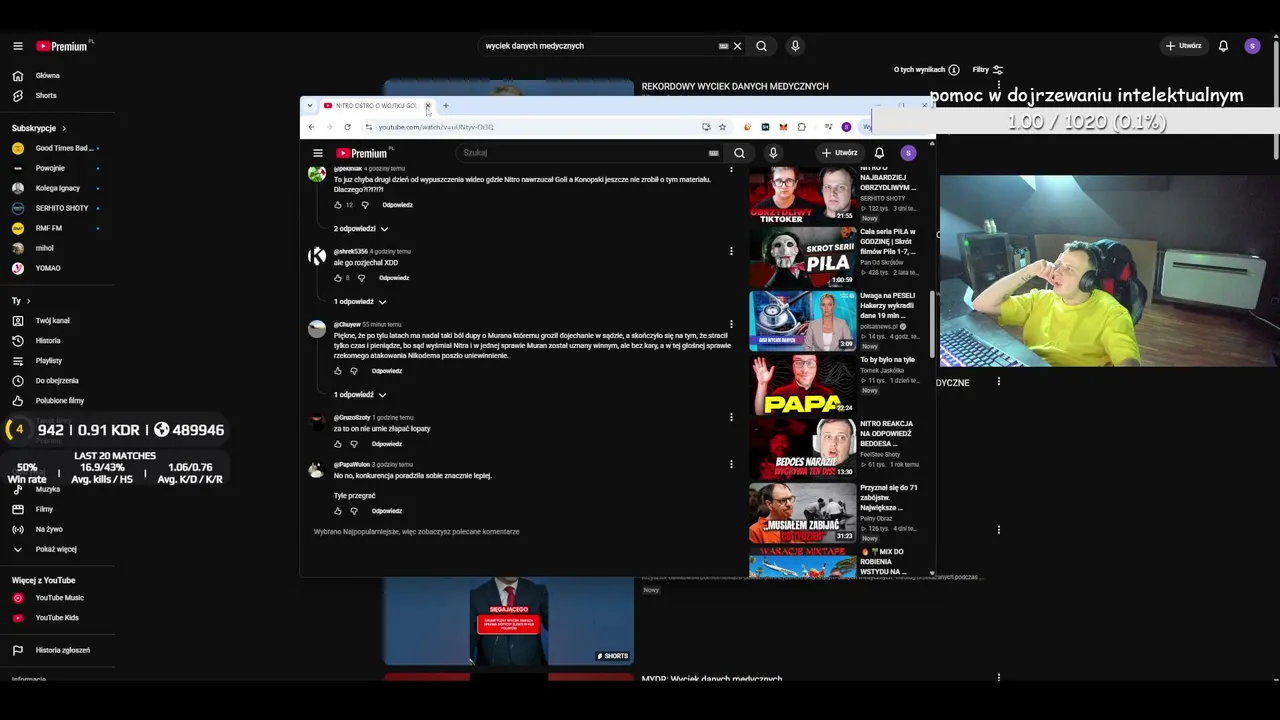Viewport: 1280px width, 720px height.
Task: Open the Utwórz menu in the front window
Action: click(840, 153)
